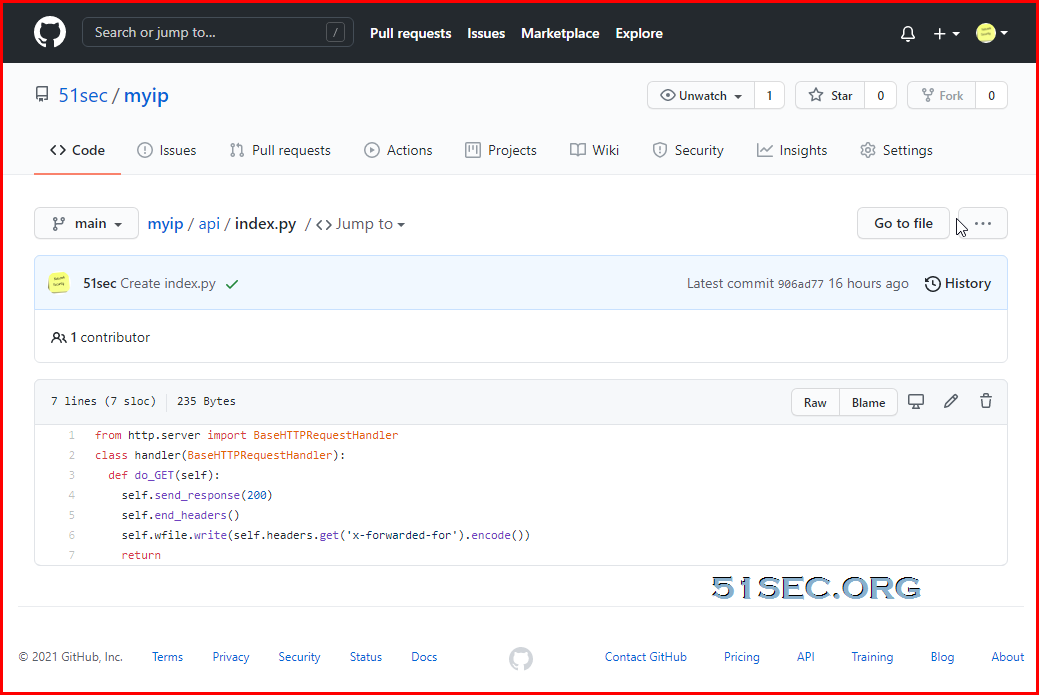Switch to the Settings tab
The height and width of the screenshot is (695, 1039).
[x=896, y=150]
